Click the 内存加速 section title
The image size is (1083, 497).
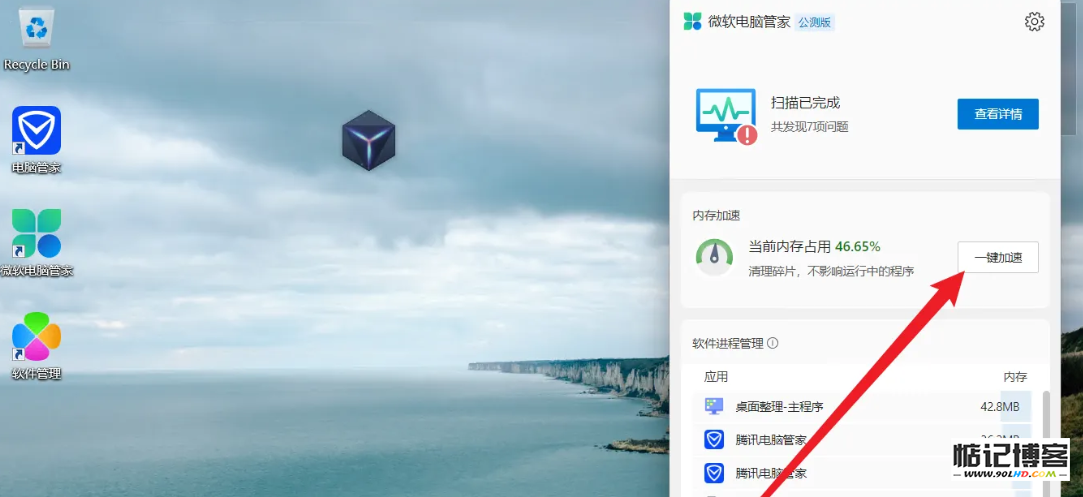(x=716, y=216)
